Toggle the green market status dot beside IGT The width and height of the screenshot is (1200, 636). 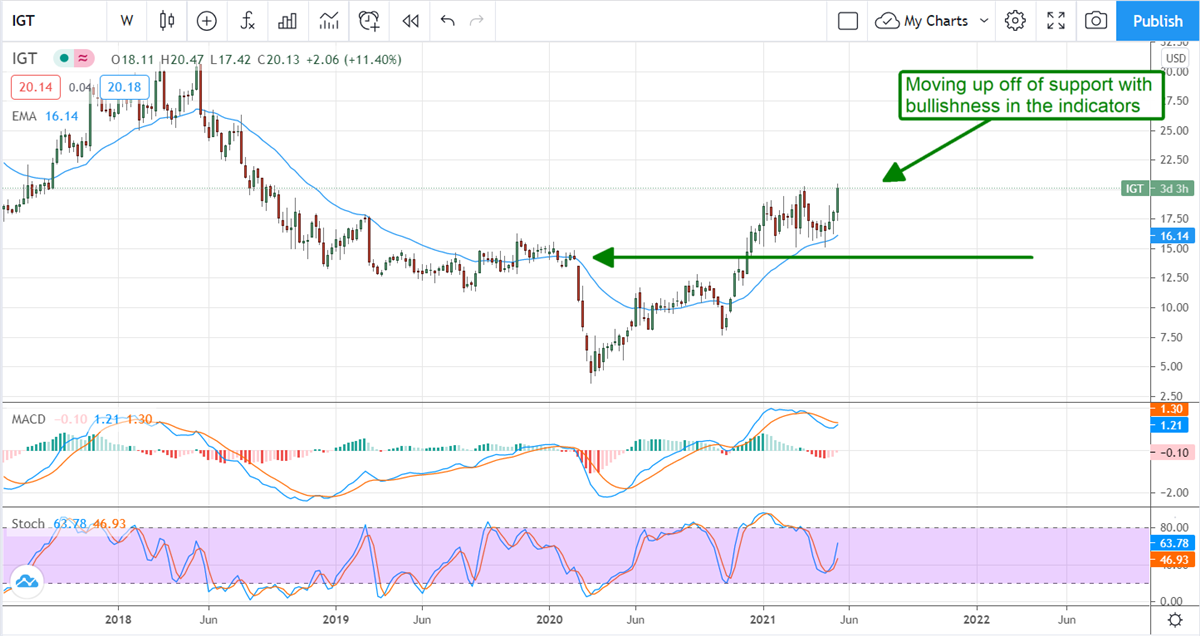point(64,59)
